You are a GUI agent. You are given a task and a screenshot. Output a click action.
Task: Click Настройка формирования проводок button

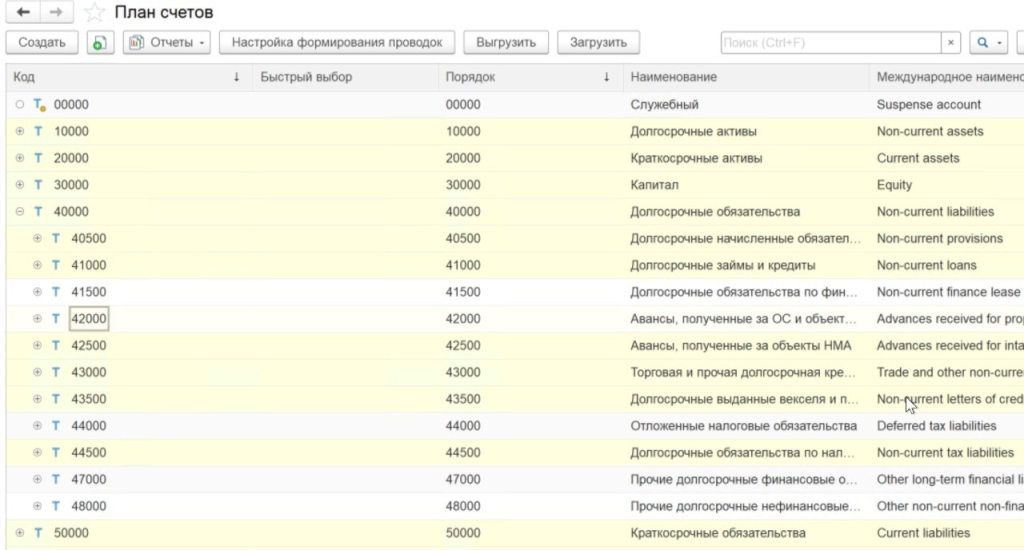click(x=337, y=43)
